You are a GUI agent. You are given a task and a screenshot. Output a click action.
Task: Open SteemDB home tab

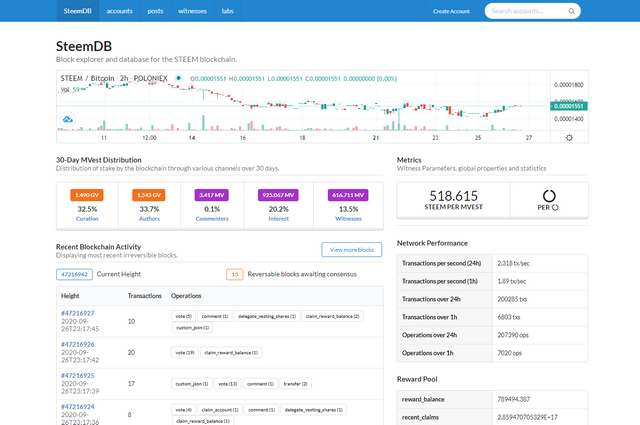78,11
